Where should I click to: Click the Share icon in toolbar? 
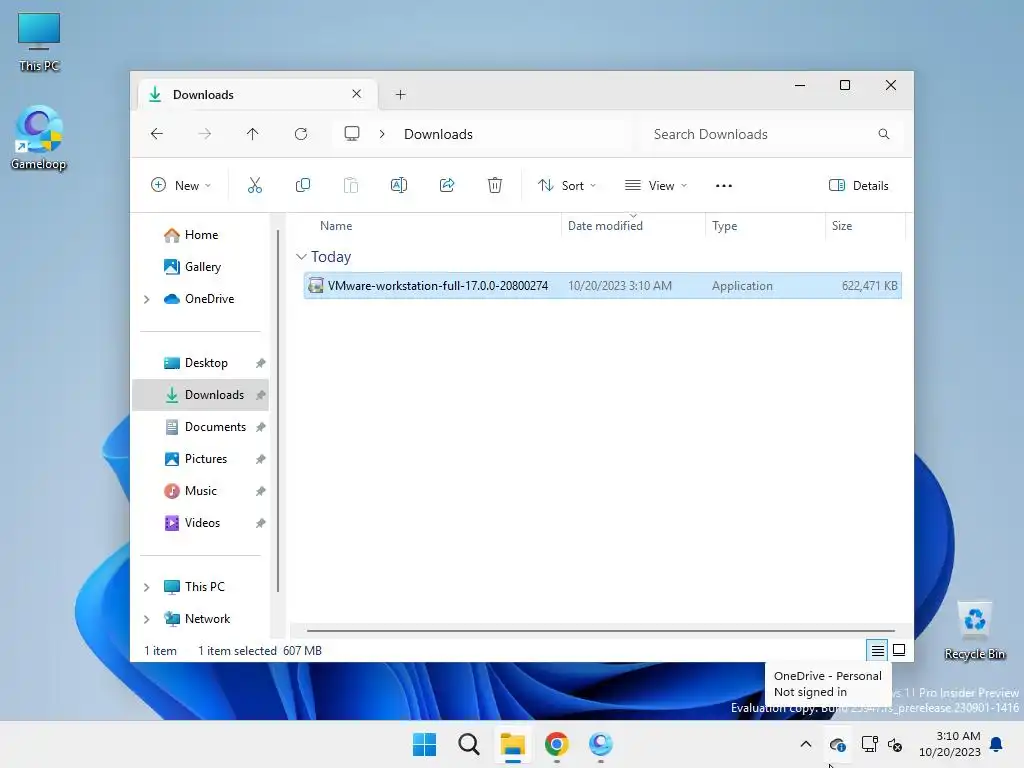[447, 185]
